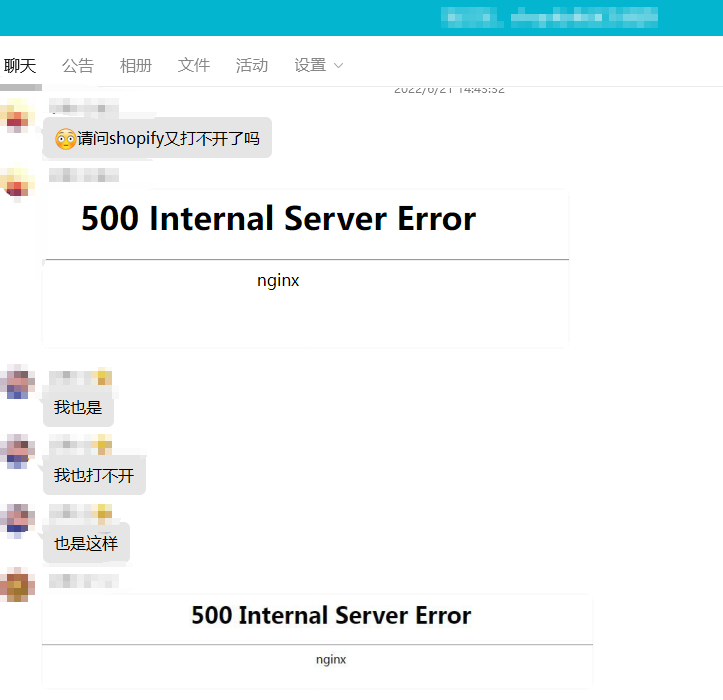Image resolution: width=723 pixels, height=700 pixels.
Task: Open the 相册 tab
Action: [136, 65]
